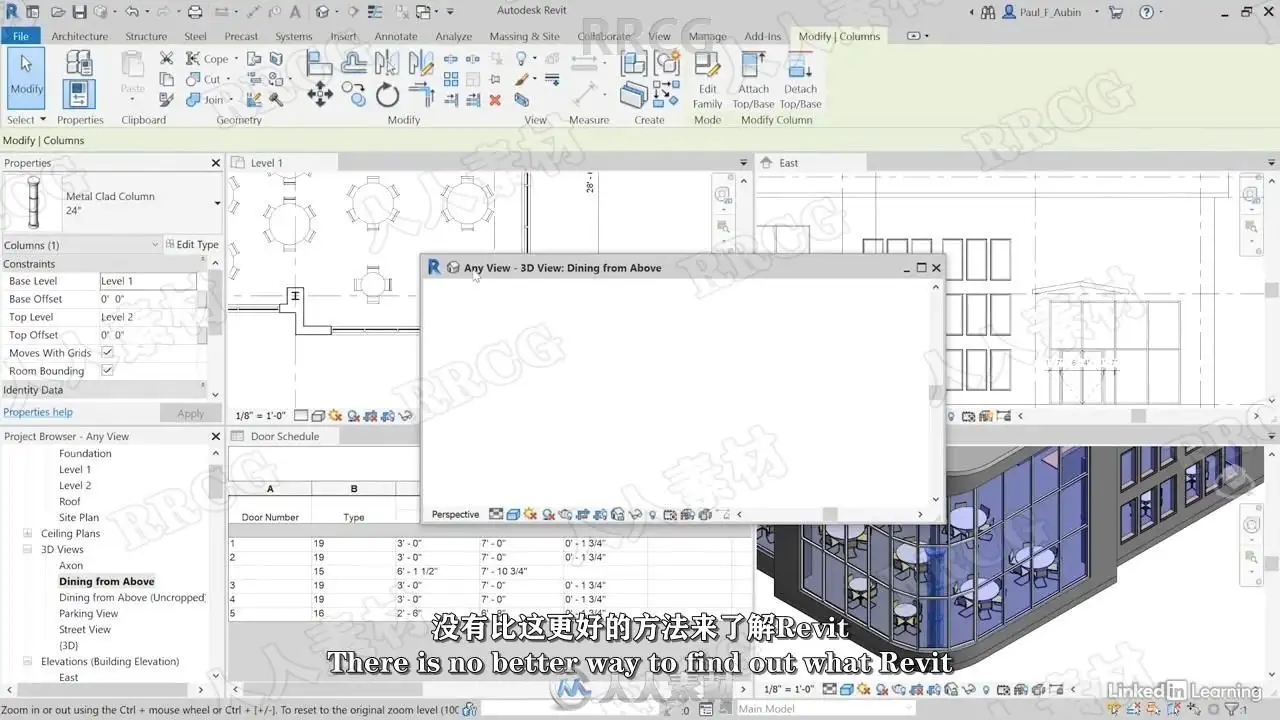
Task: Close the Project Browser panel
Action: 216,437
